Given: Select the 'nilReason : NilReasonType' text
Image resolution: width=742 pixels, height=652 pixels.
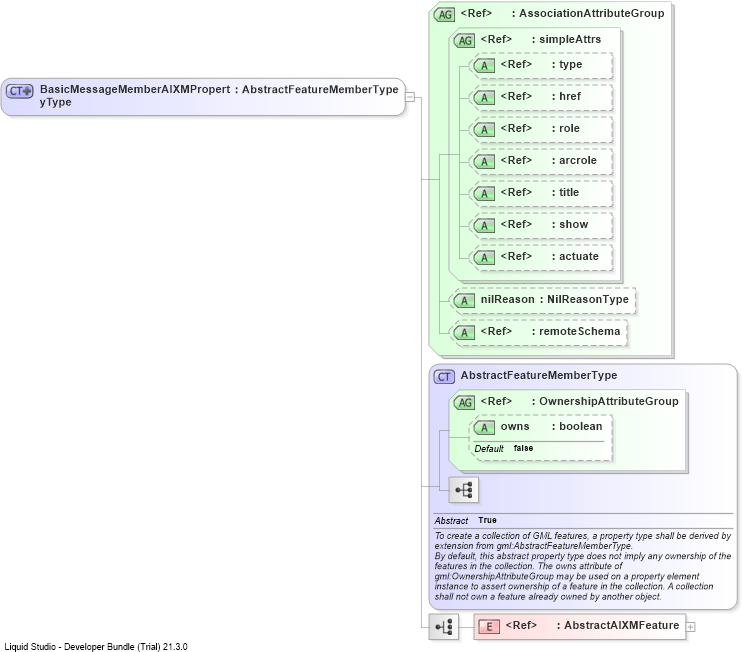Looking at the screenshot, I should (x=555, y=300).
